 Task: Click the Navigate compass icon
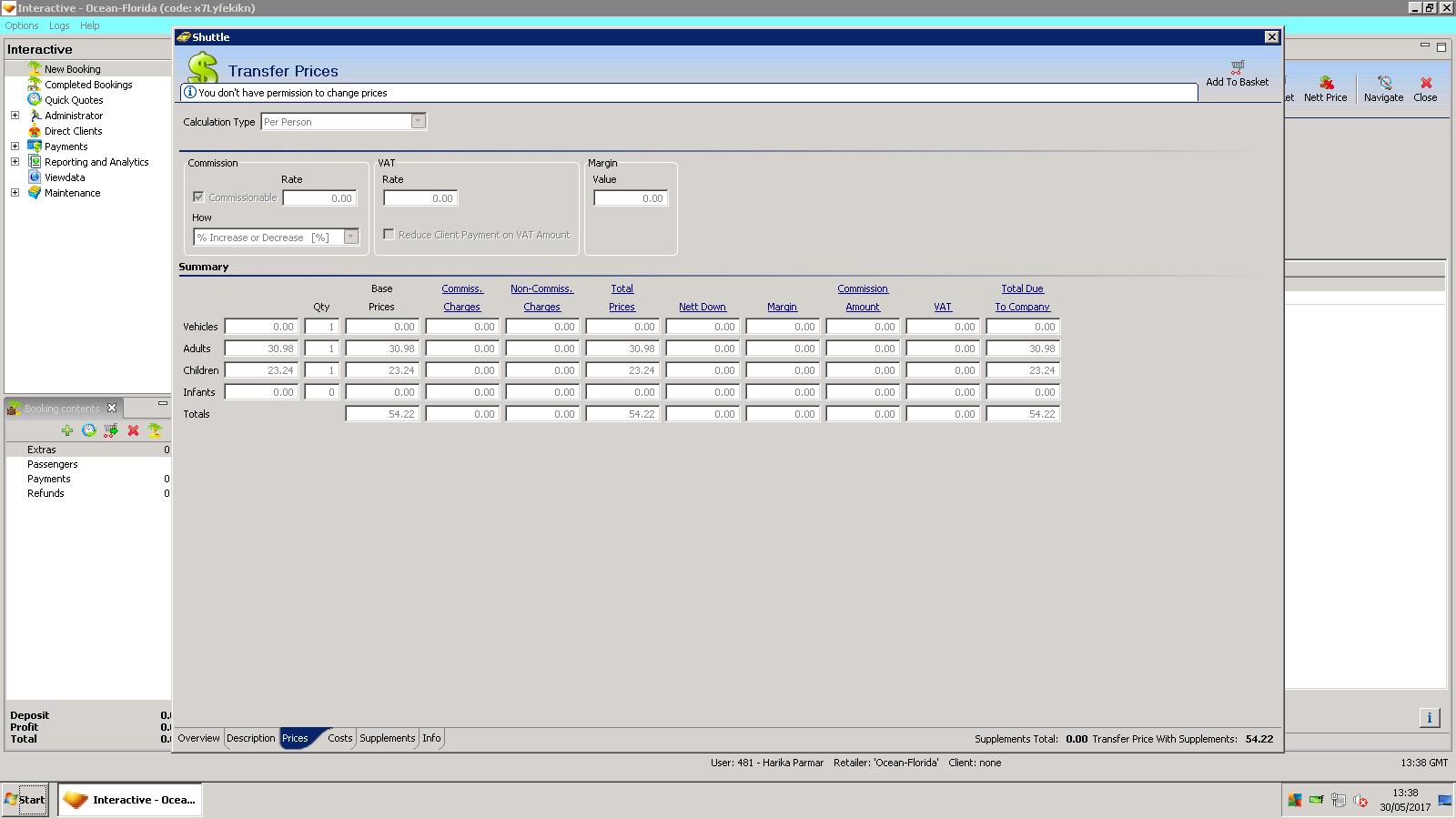tap(1384, 83)
